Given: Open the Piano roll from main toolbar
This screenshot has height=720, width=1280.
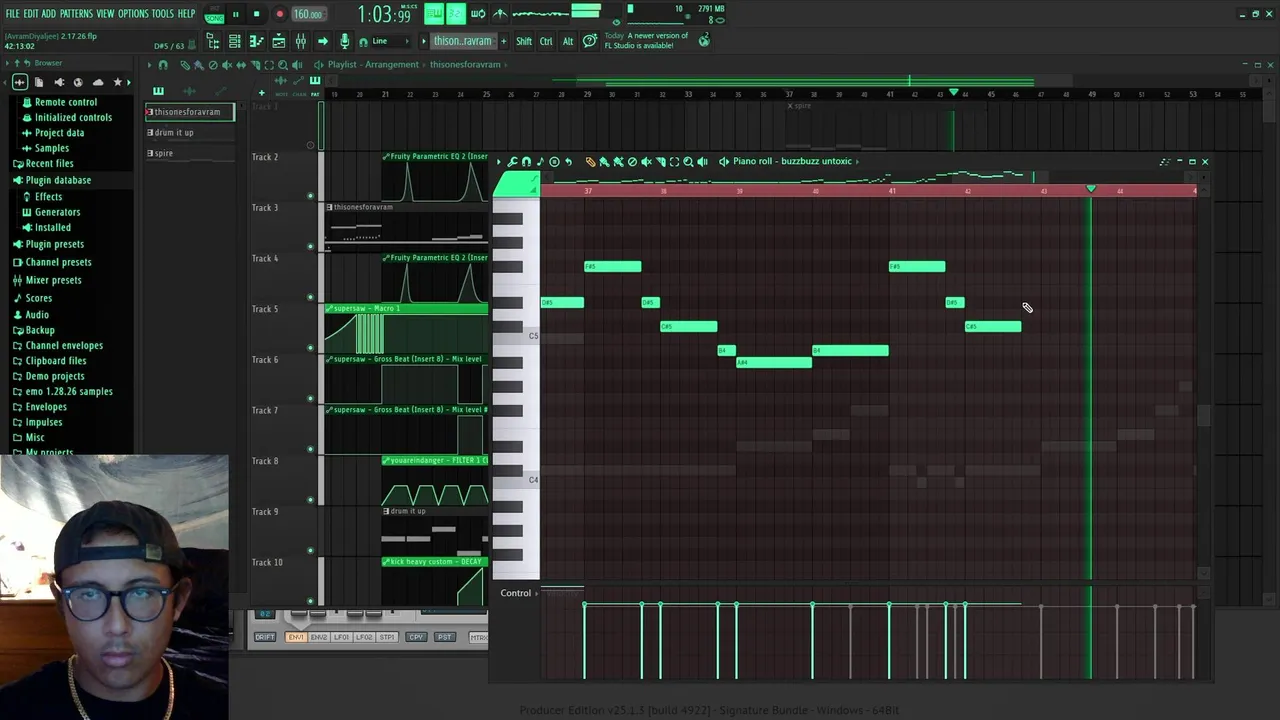Looking at the screenshot, I should pos(257,41).
